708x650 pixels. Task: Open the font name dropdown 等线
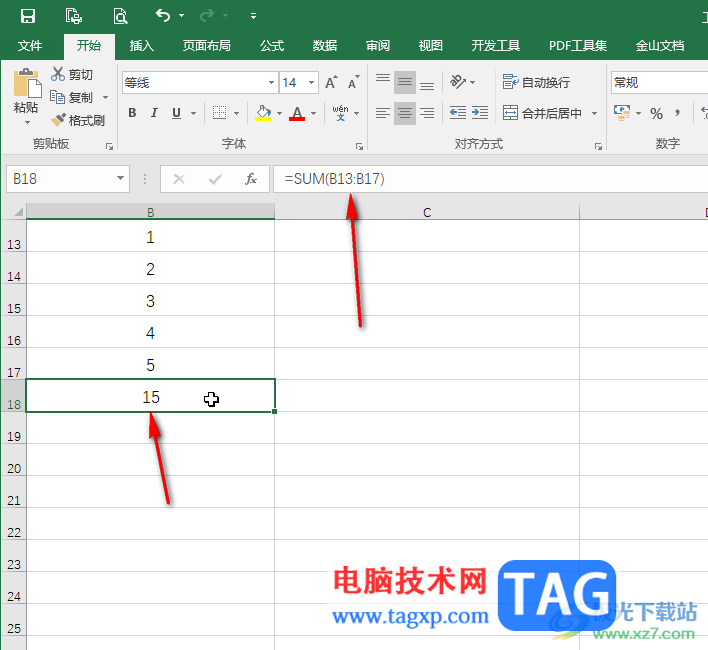(271, 83)
